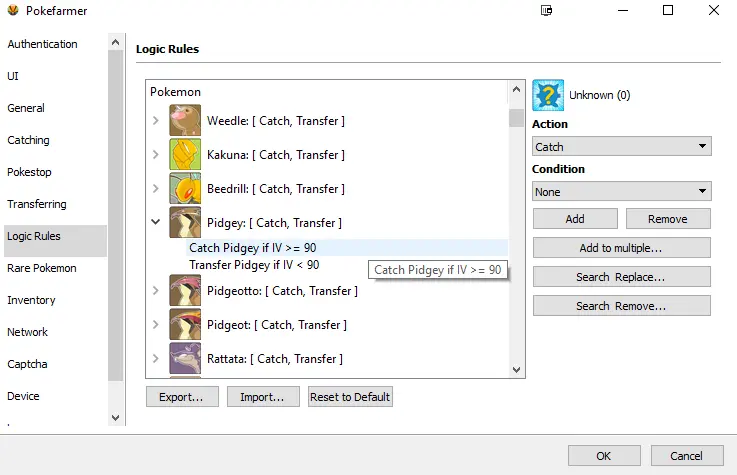
Task: Expand the Pidgeotto rule tree node
Action: [x=156, y=291]
